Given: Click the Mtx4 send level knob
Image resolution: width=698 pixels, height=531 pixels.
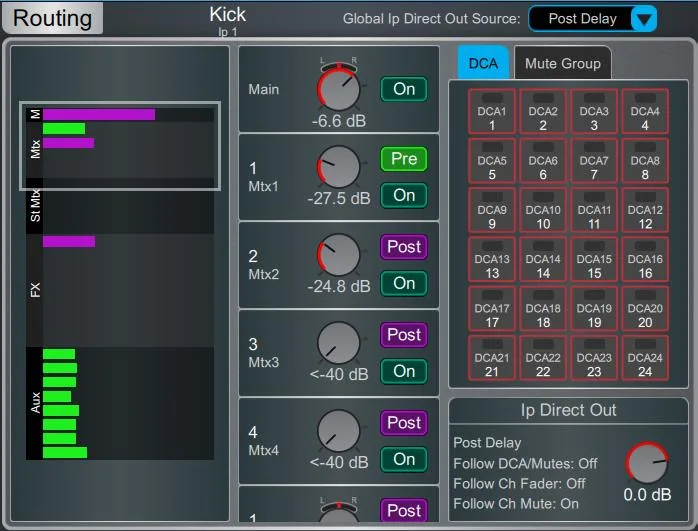Looking at the screenshot, I should (339, 430).
